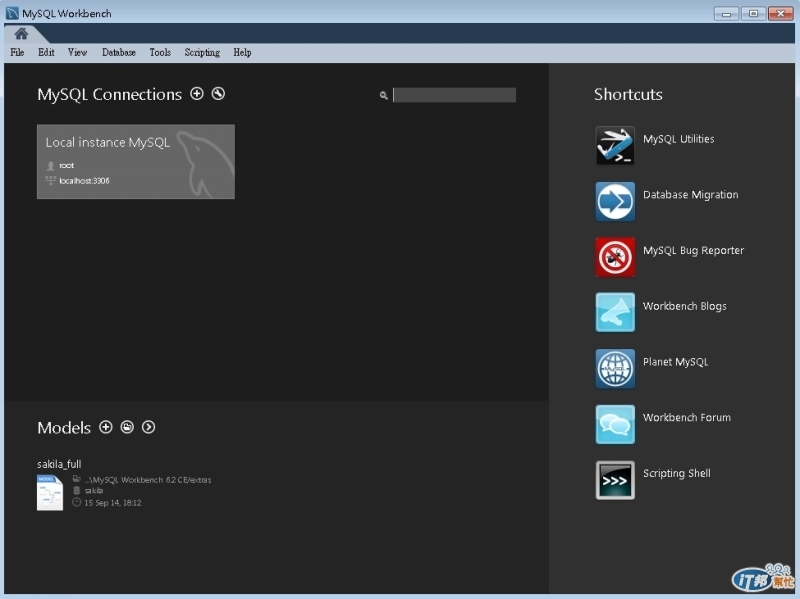Open the Tools menu

coord(160,53)
